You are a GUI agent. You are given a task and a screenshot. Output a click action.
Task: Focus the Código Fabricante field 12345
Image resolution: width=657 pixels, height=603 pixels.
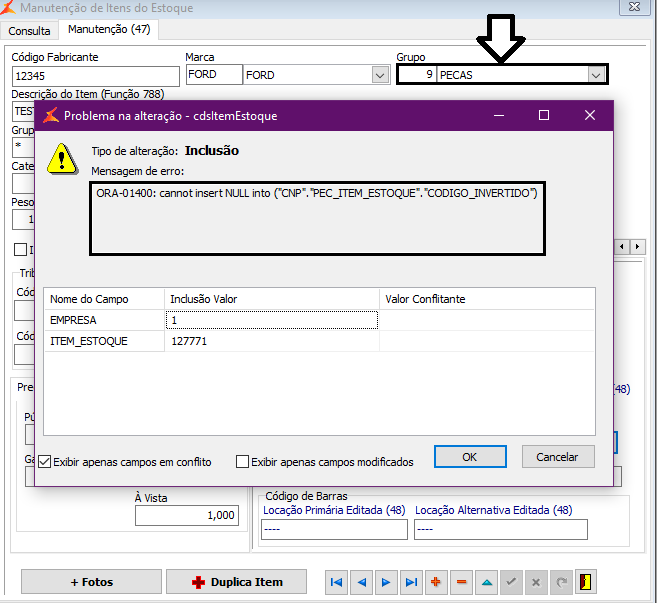[x=96, y=76]
